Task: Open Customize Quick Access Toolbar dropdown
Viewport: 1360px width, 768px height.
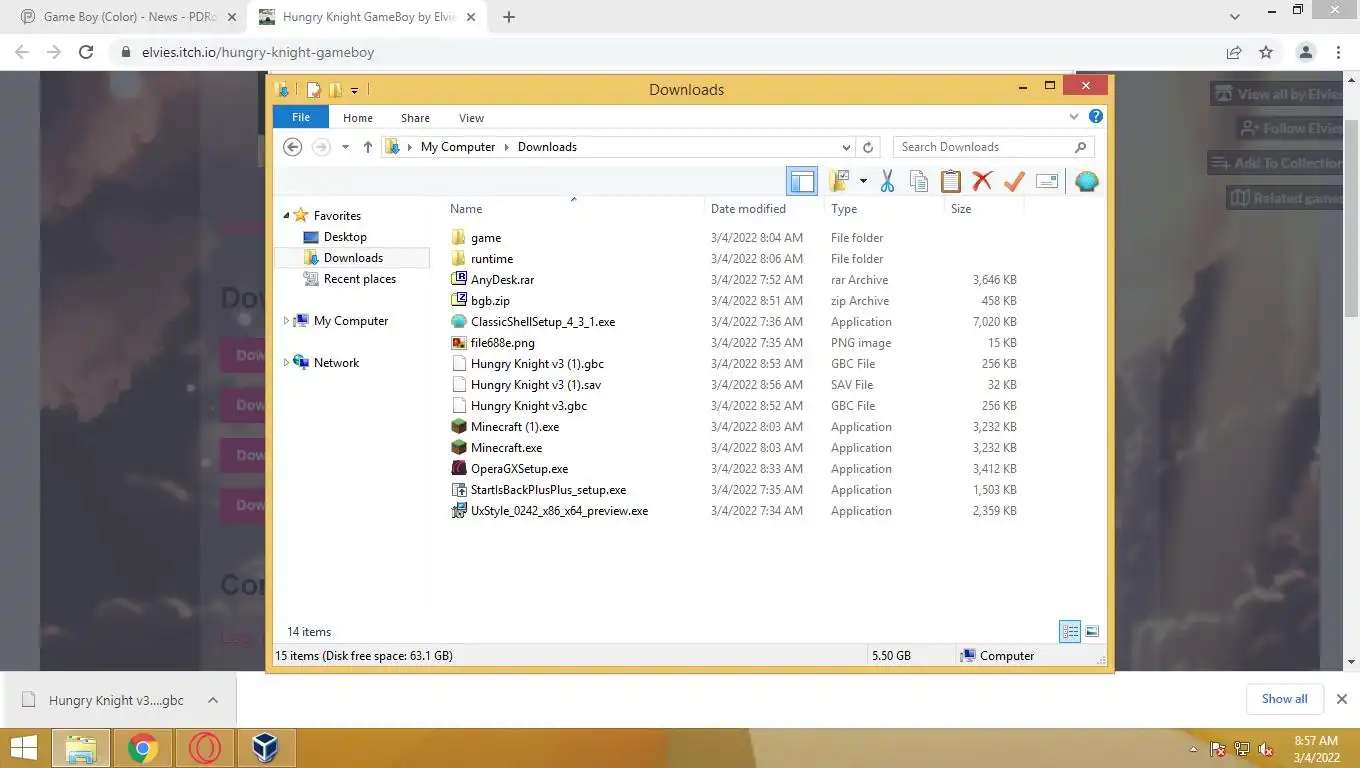Action: click(x=354, y=91)
